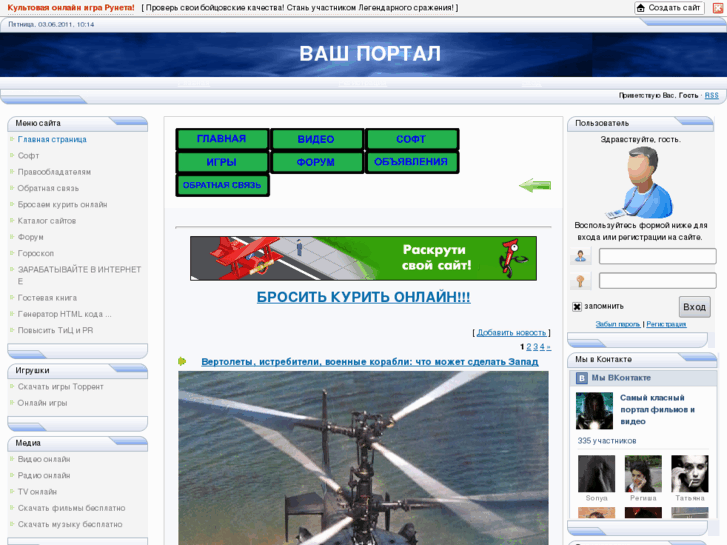
Task: Click the Добавить новость link
Action: point(511,333)
